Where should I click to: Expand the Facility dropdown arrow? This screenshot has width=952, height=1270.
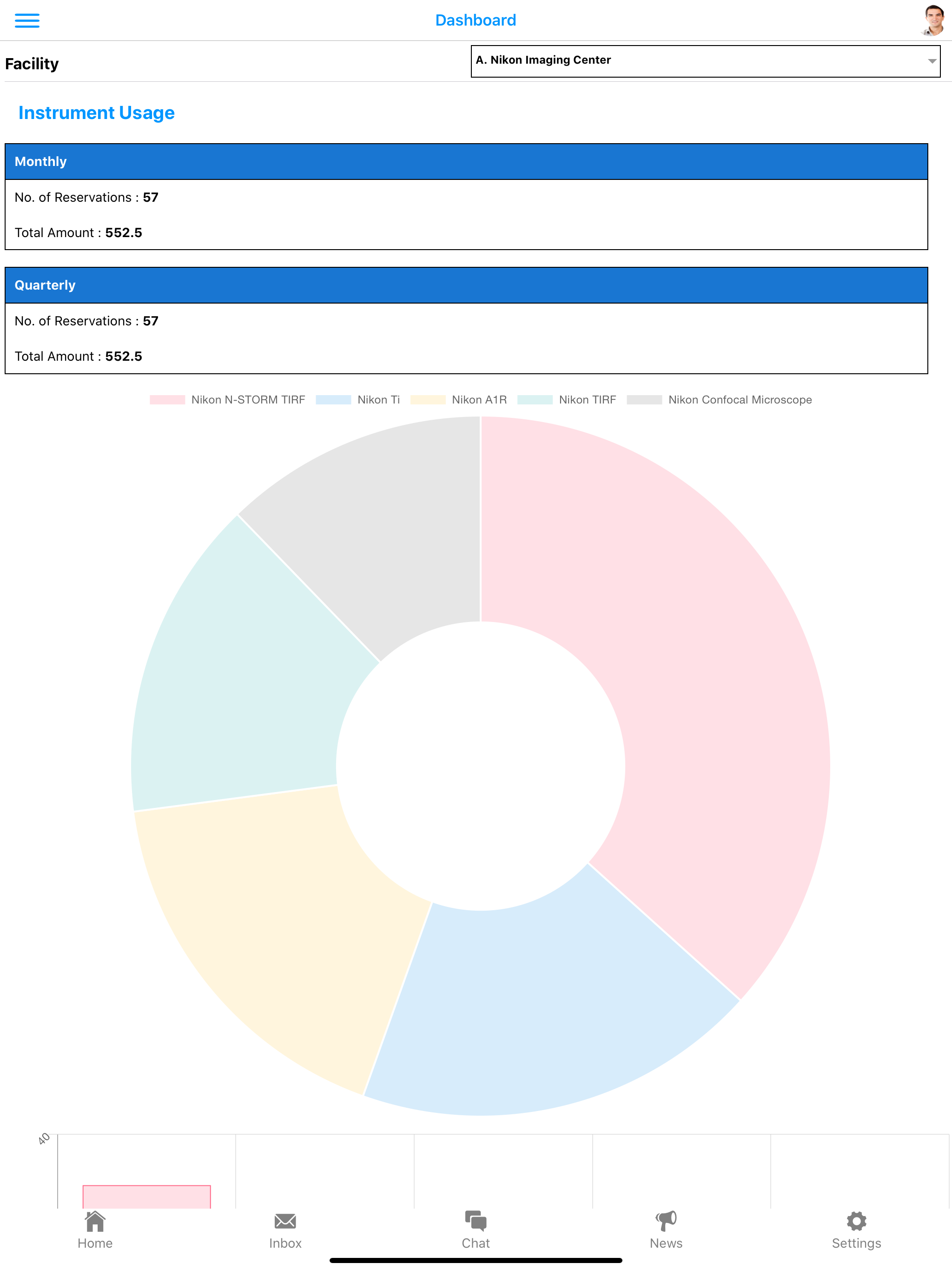[932, 61]
